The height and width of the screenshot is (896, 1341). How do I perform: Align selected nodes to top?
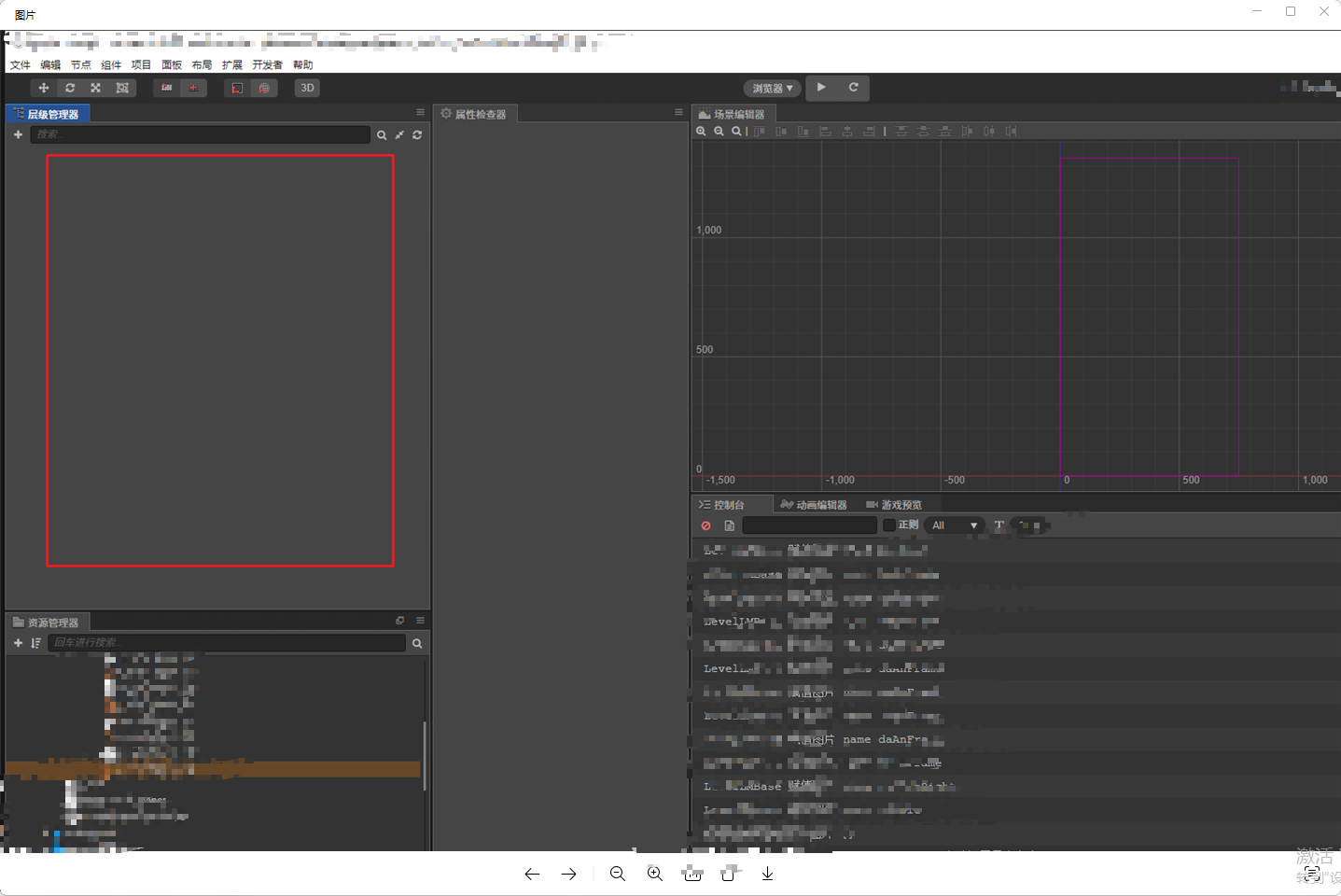760,132
